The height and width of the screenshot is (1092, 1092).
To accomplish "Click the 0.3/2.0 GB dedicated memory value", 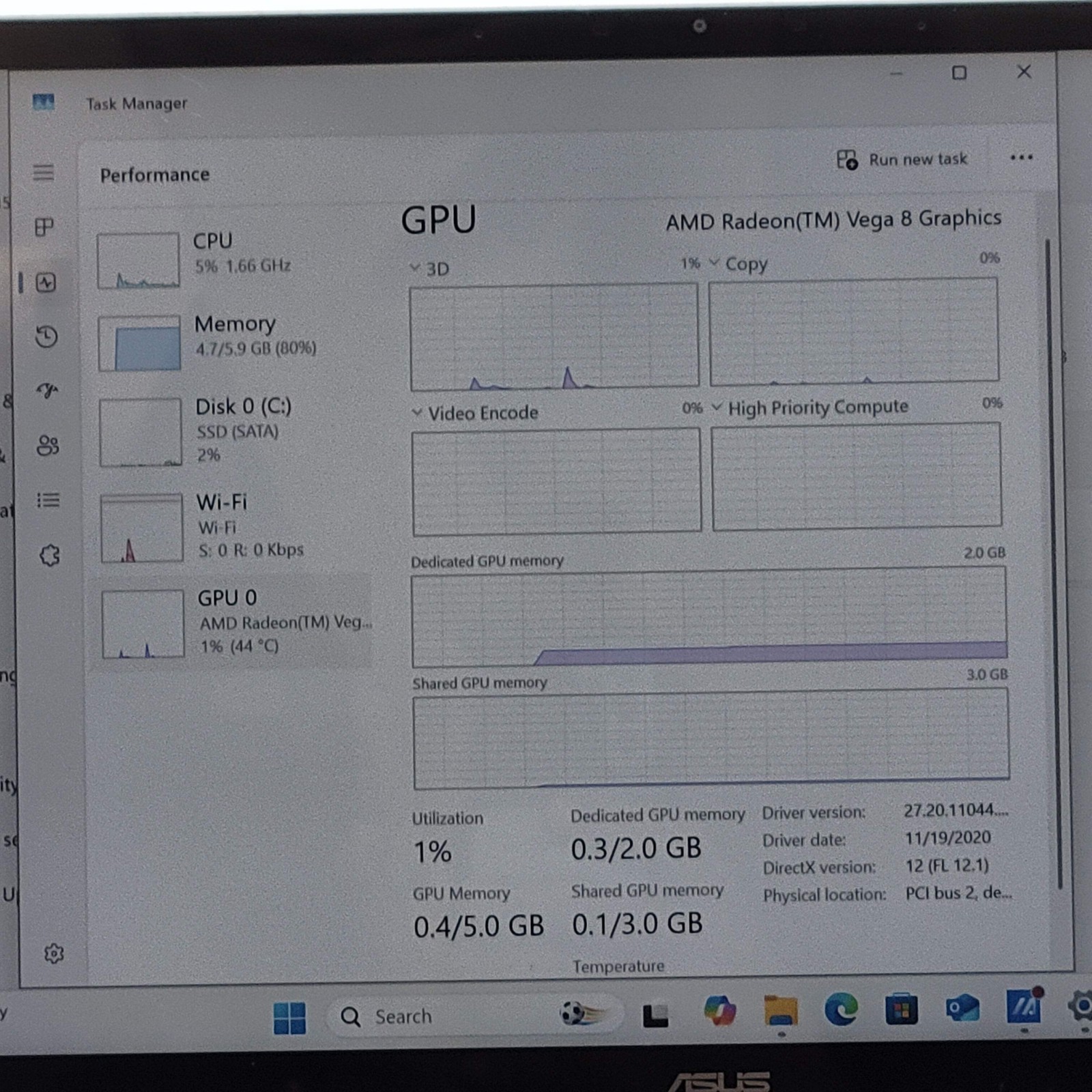I will (x=636, y=848).
